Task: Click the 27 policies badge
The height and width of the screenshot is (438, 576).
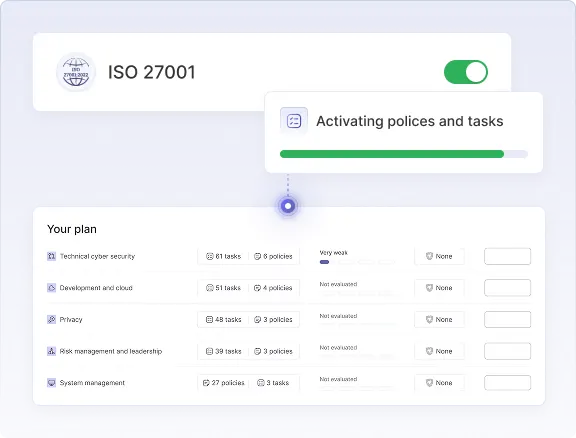Action: 223,383
